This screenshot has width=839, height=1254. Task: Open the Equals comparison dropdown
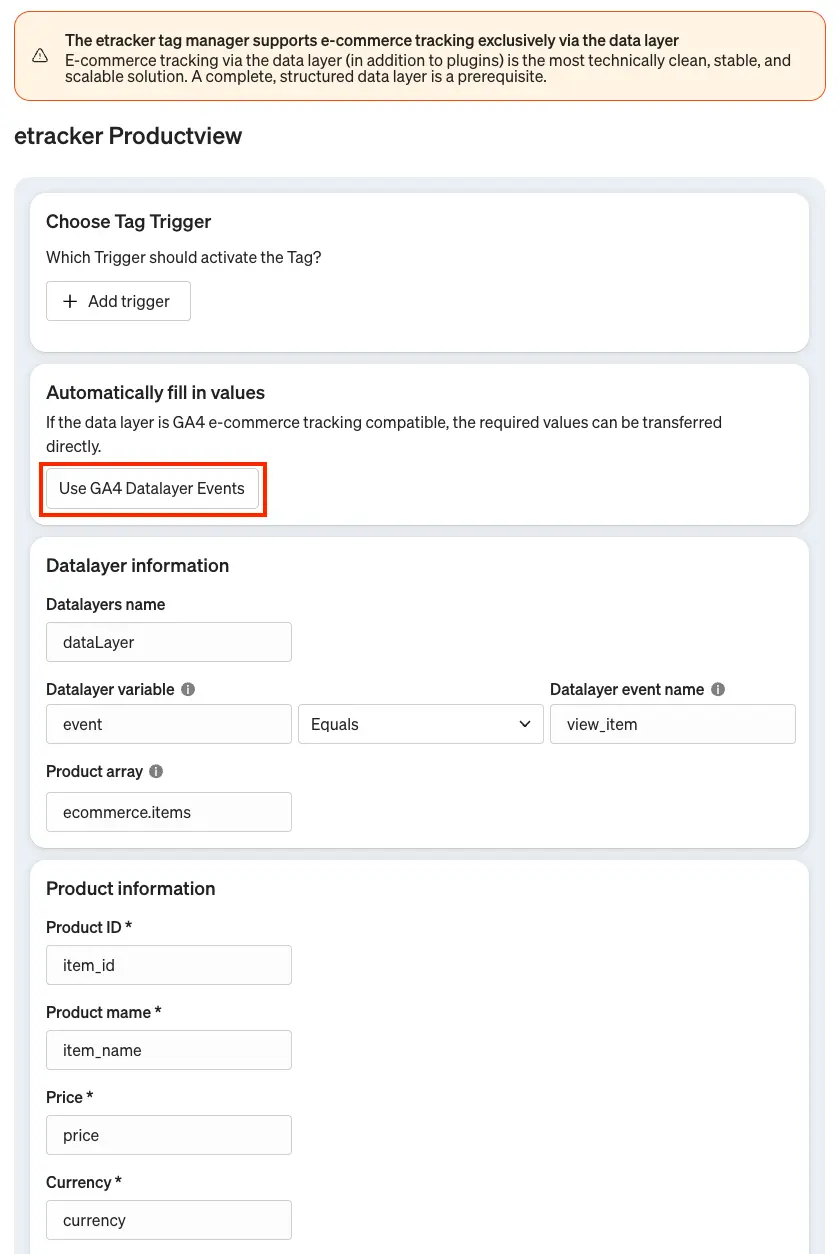[x=420, y=724]
